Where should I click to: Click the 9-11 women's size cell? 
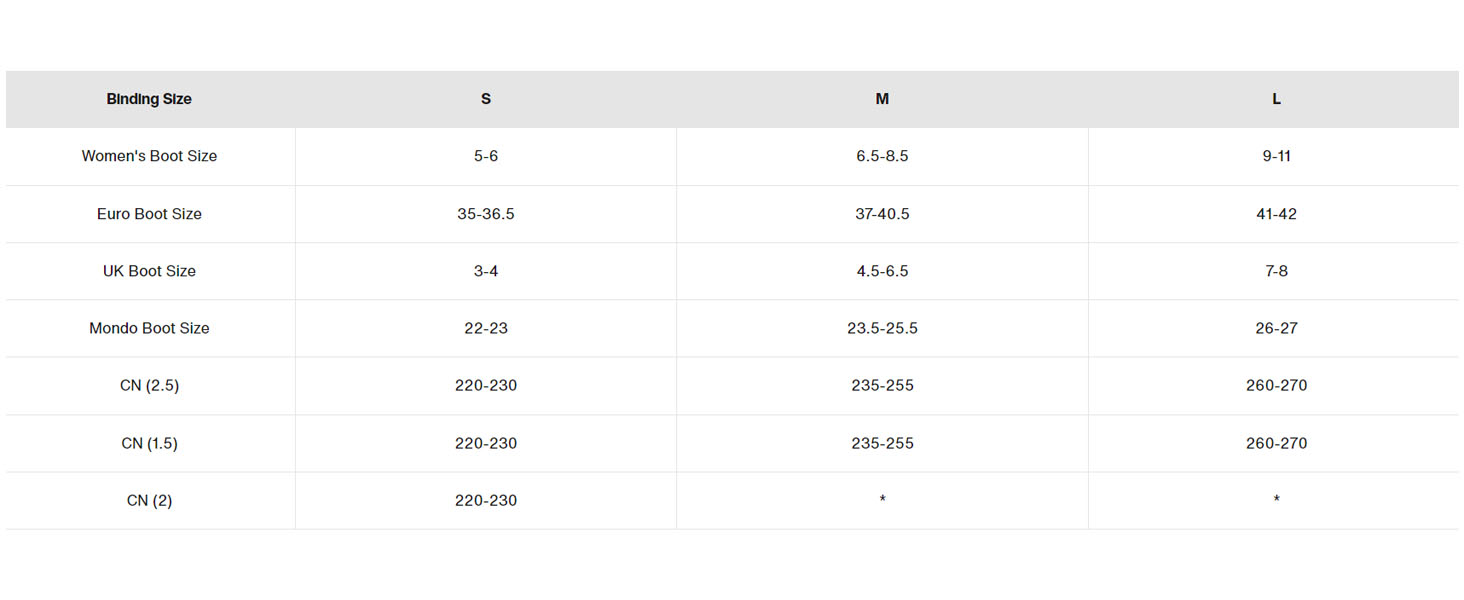1276,156
